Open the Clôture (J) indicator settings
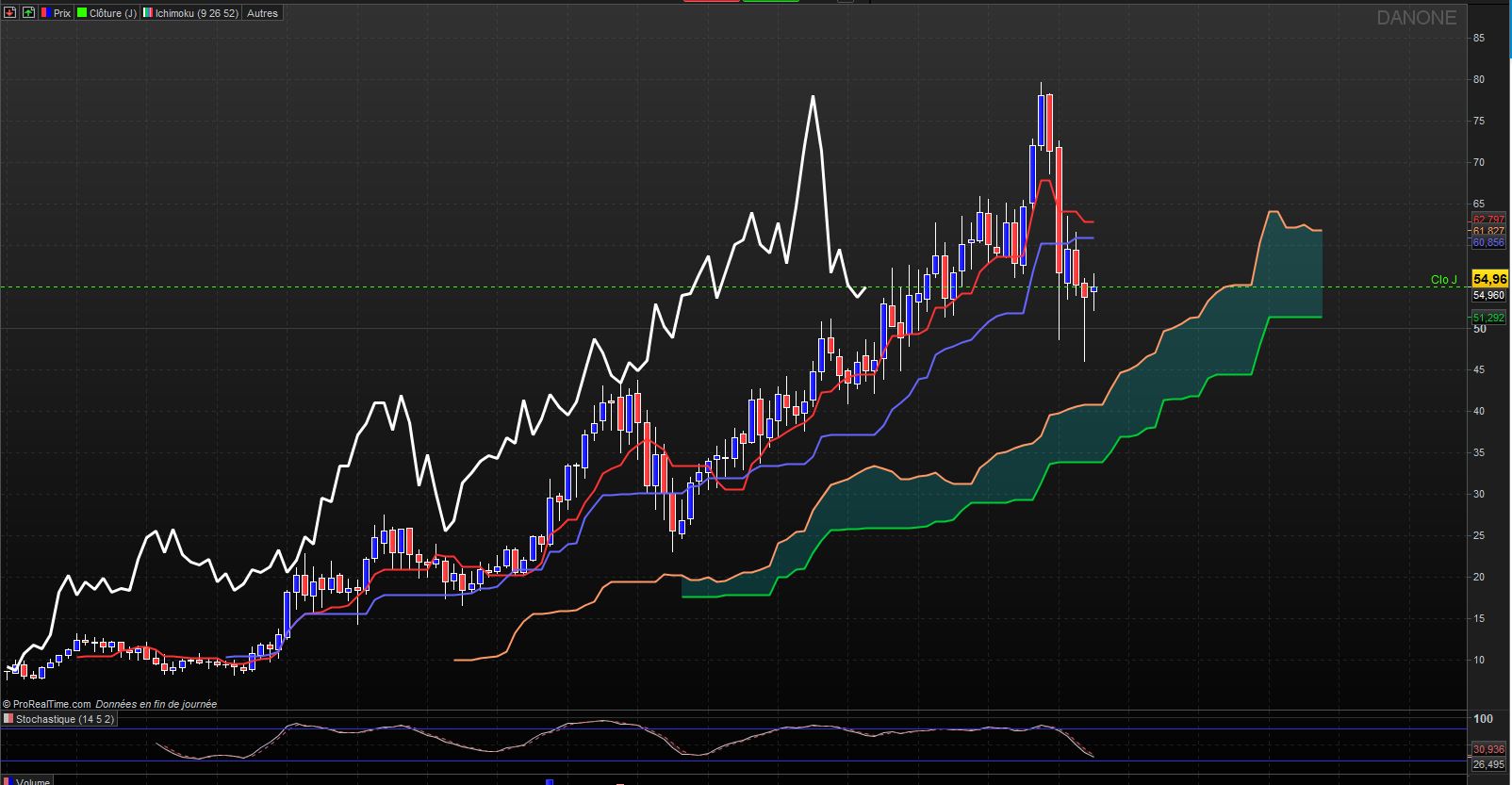Viewport: 1512px width, 785px height. [107, 13]
